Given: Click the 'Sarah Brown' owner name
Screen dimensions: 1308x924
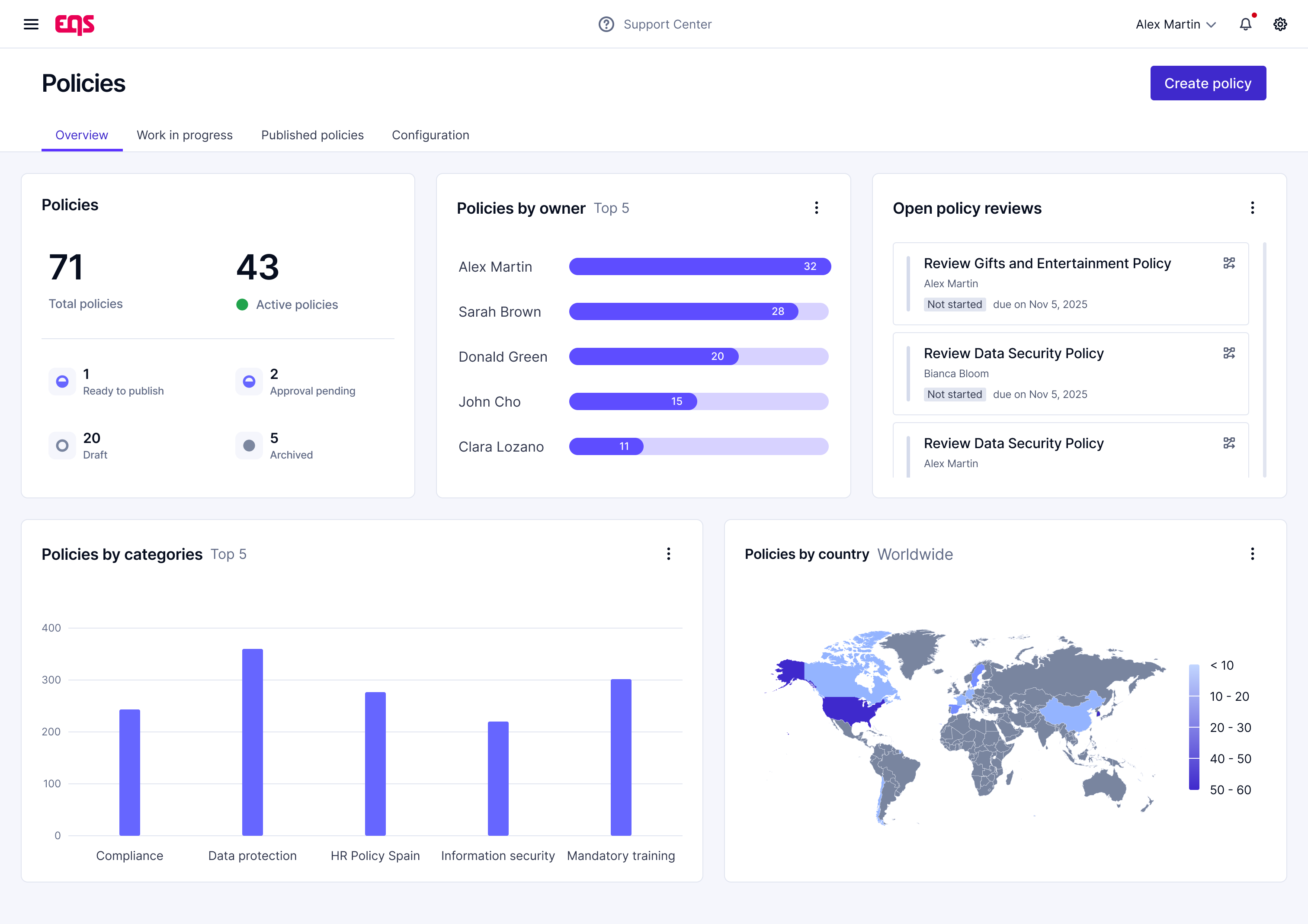Looking at the screenshot, I should [x=500, y=311].
